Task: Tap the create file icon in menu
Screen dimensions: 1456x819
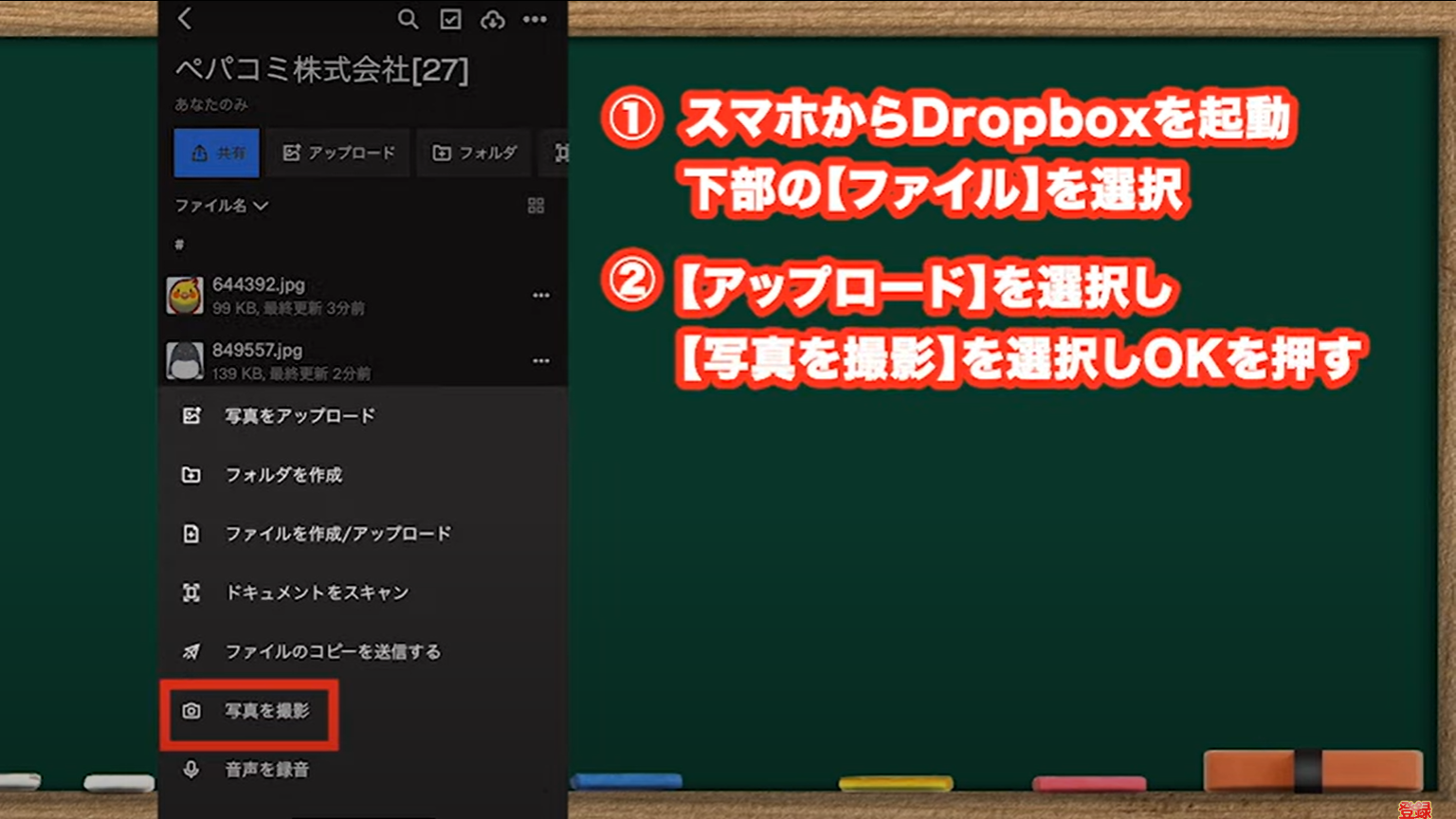Action: 191,533
